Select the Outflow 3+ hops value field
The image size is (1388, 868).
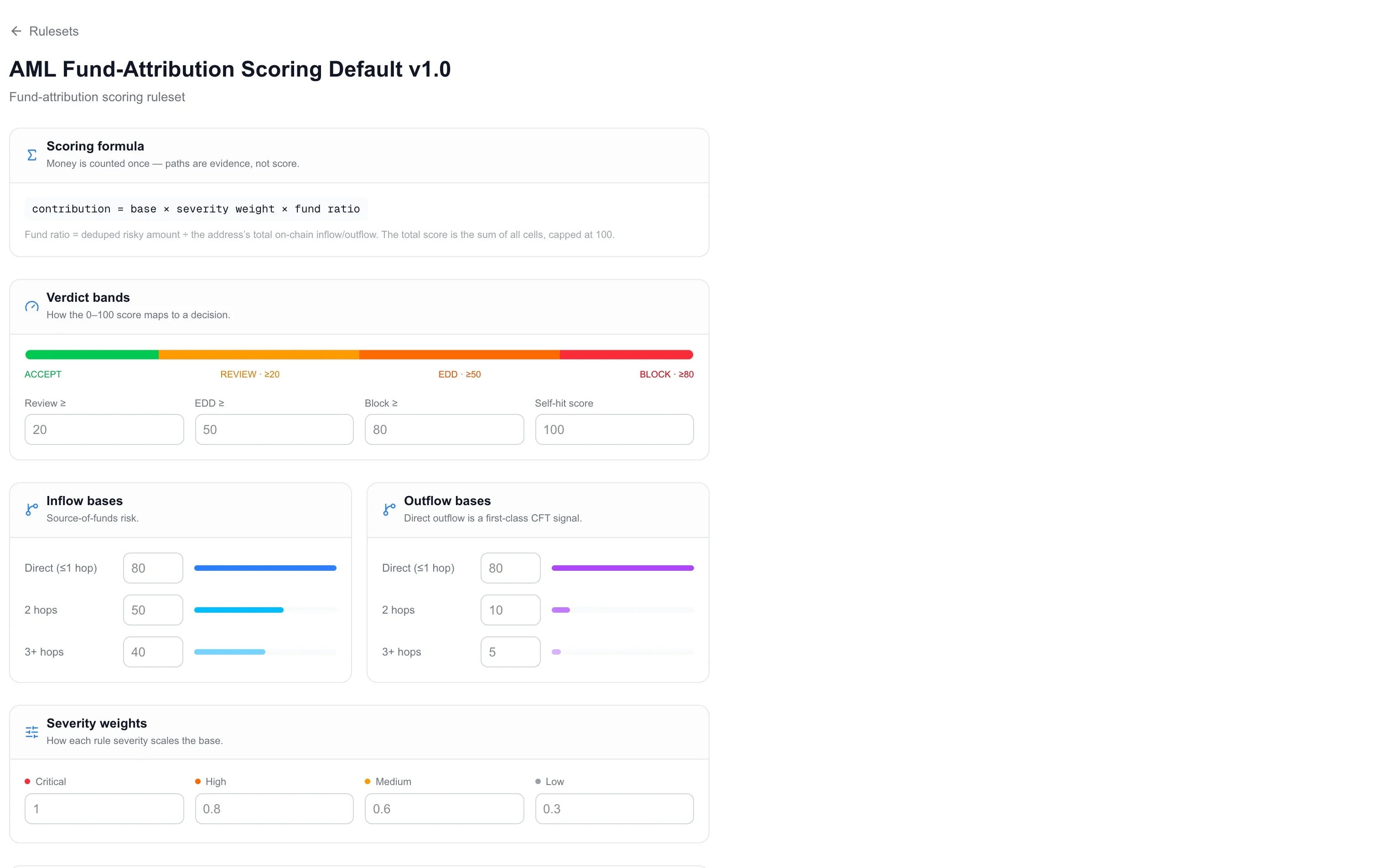pyautogui.click(x=510, y=651)
